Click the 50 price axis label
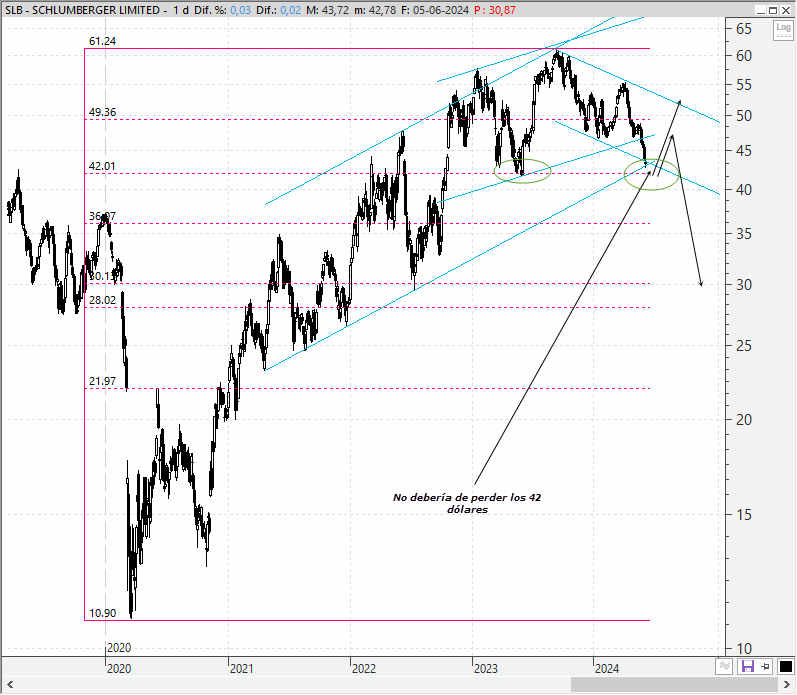797x695 pixels. (x=744, y=115)
